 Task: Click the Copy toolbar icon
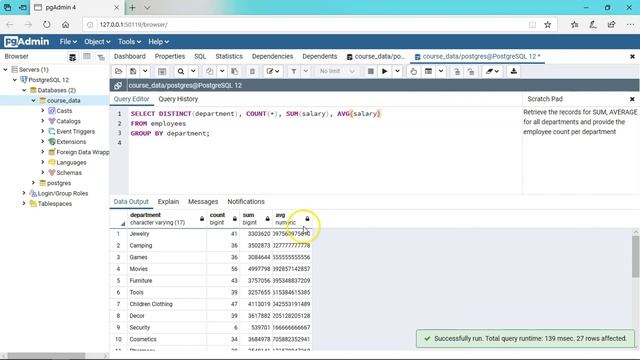209,71
